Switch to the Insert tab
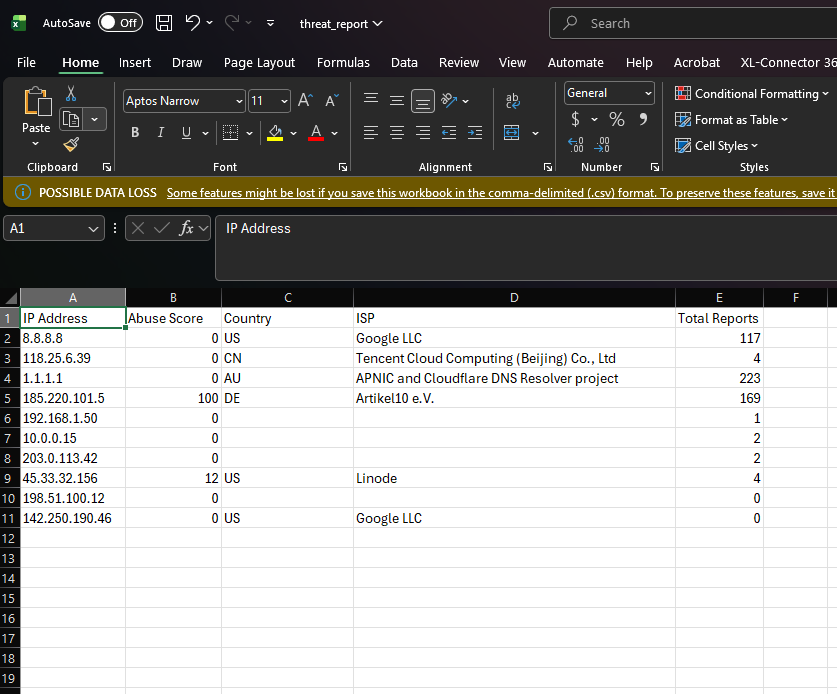This screenshot has width=837, height=694. (135, 62)
